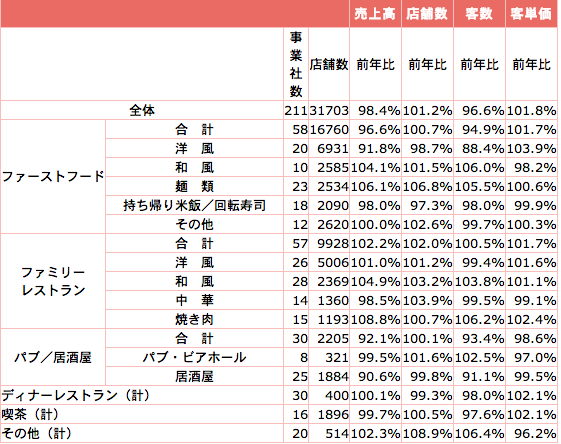Select the 麺類 row label
Viewport: 561px width, 444px height.
(194, 186)
